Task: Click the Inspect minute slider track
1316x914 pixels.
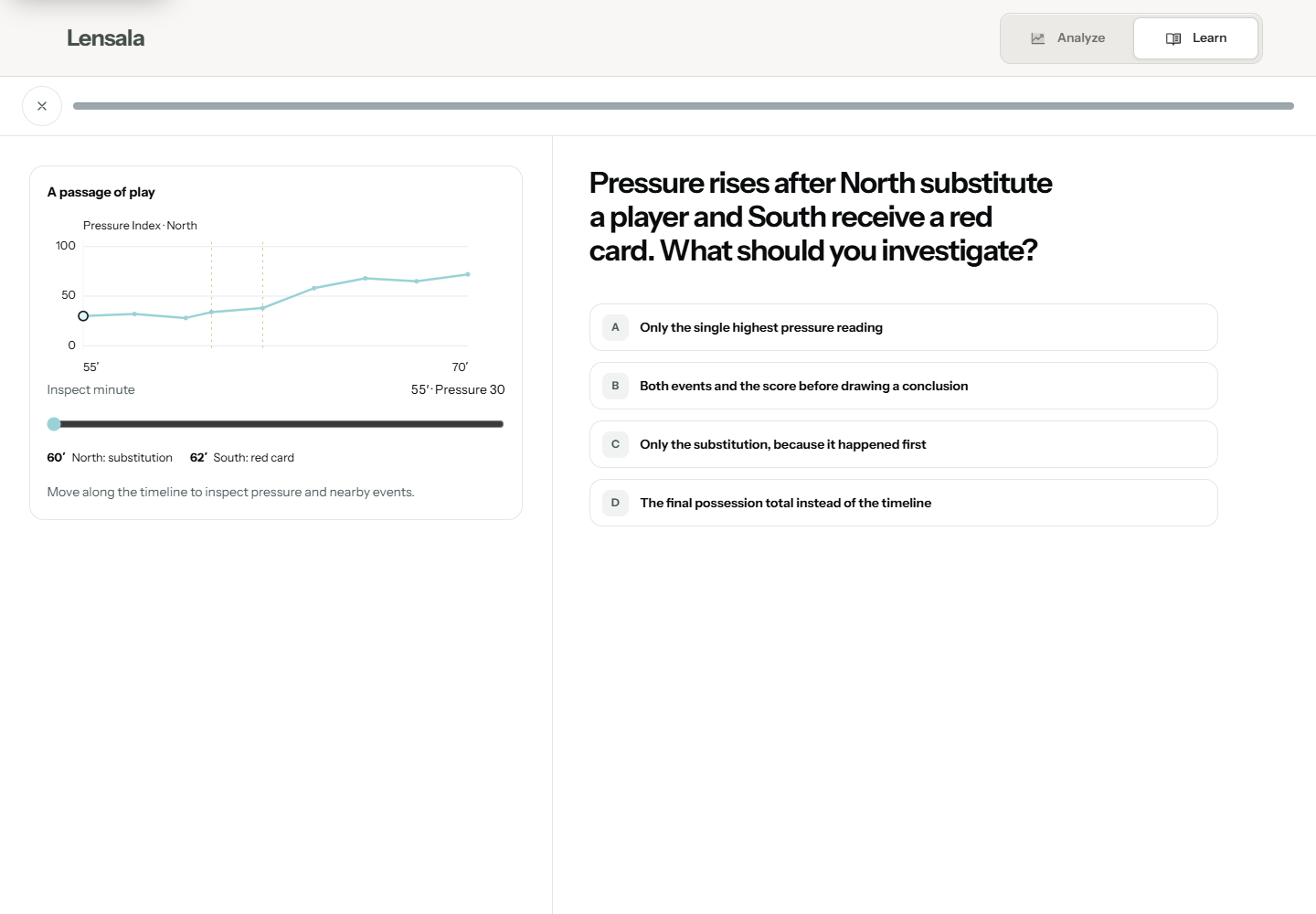Action: point(276,424)
